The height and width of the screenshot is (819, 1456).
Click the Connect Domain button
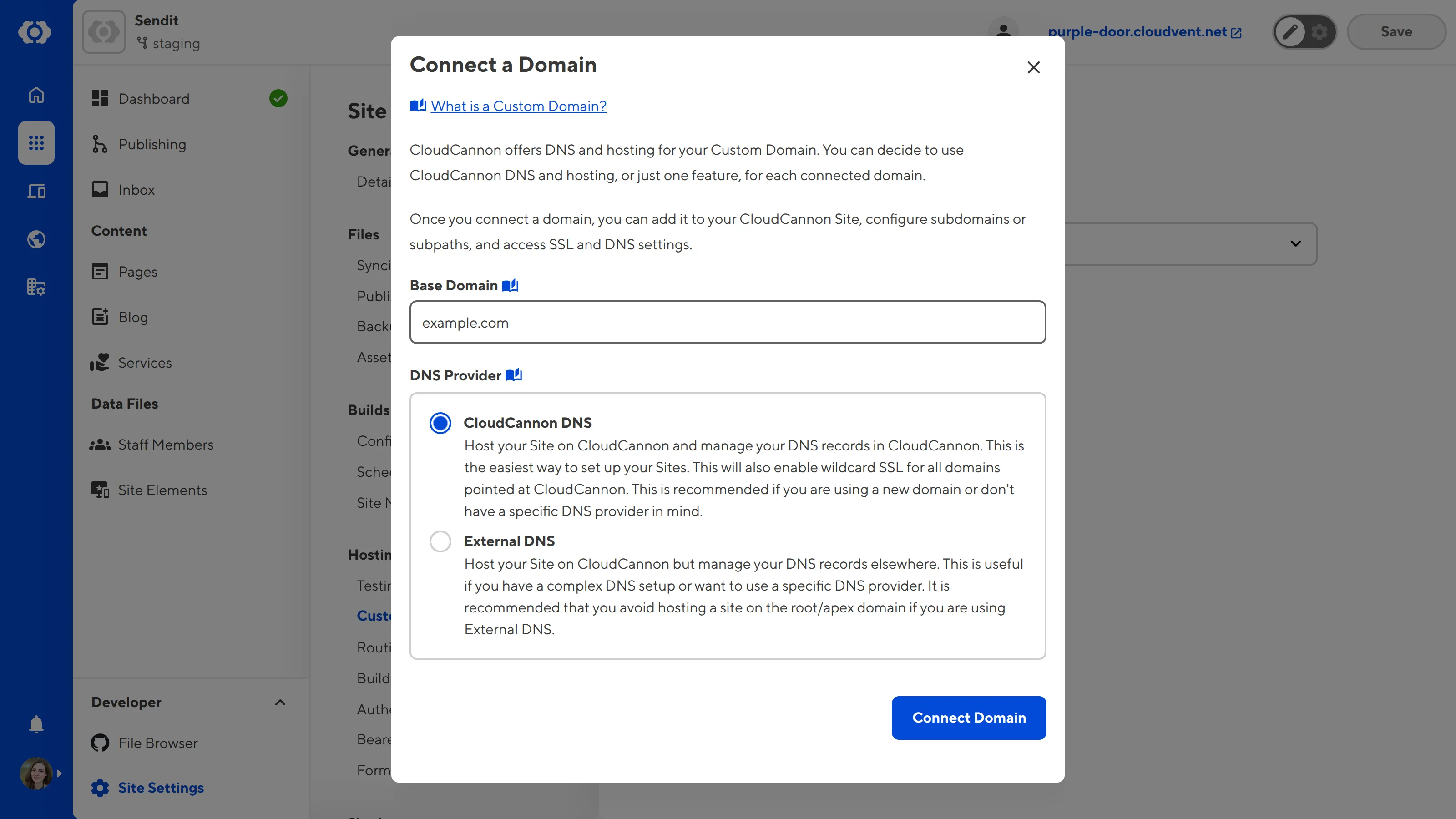tap(968, 718)
